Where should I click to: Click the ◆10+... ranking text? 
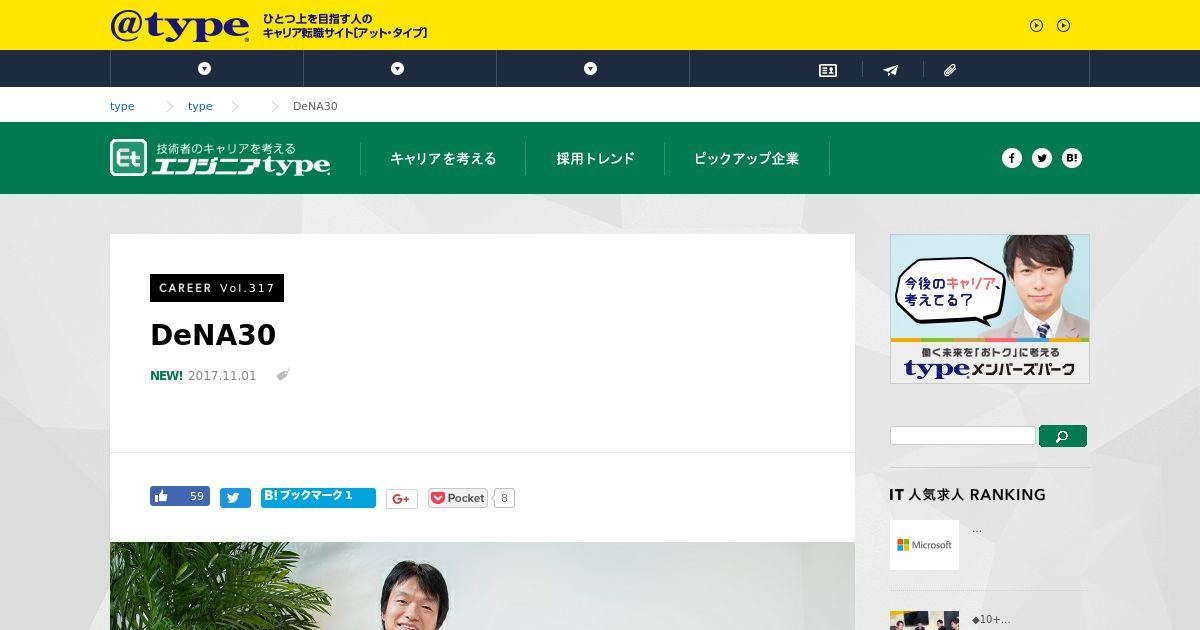point(991,620)
